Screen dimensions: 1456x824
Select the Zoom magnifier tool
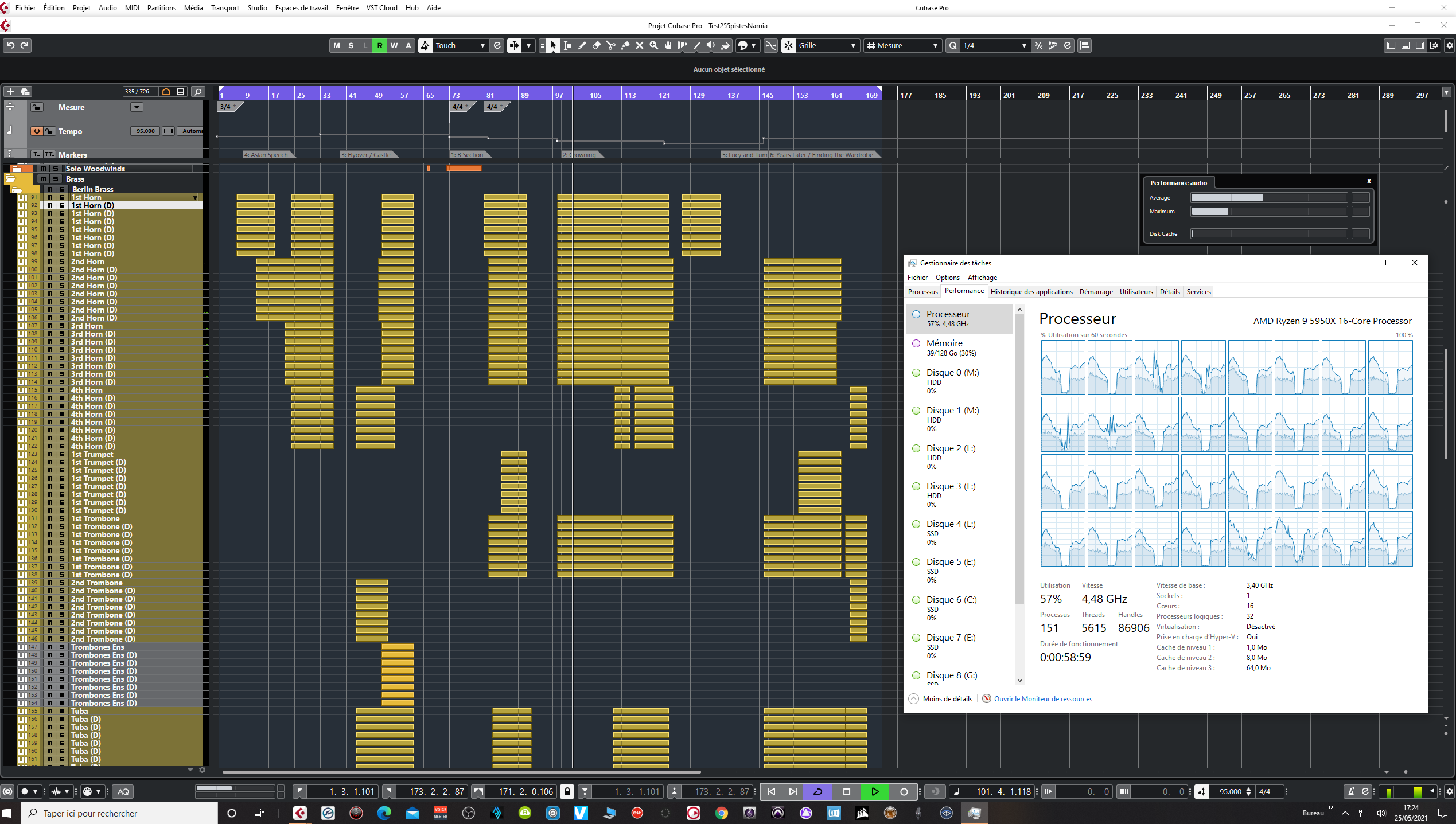[x=654, y=45]
